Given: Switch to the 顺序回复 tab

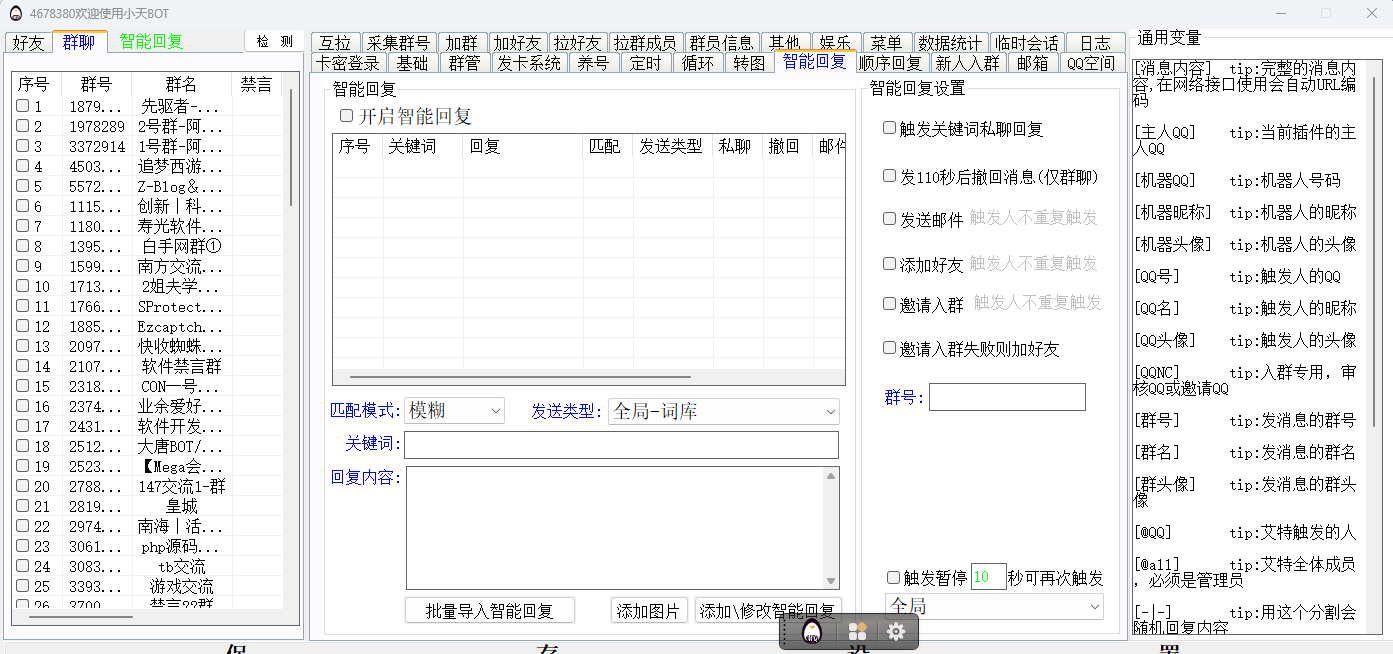Looking at the screenshot, I should coord(890,63).
